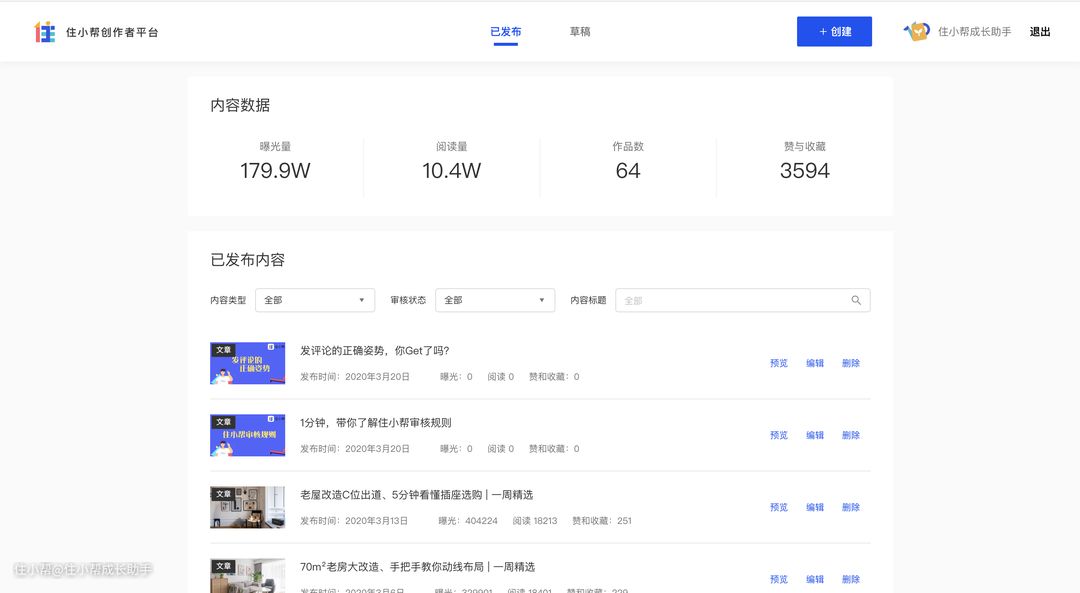Focus the 内容标题 search field
This screenshot has width=1080, height=593.
(x=735, y=300)
